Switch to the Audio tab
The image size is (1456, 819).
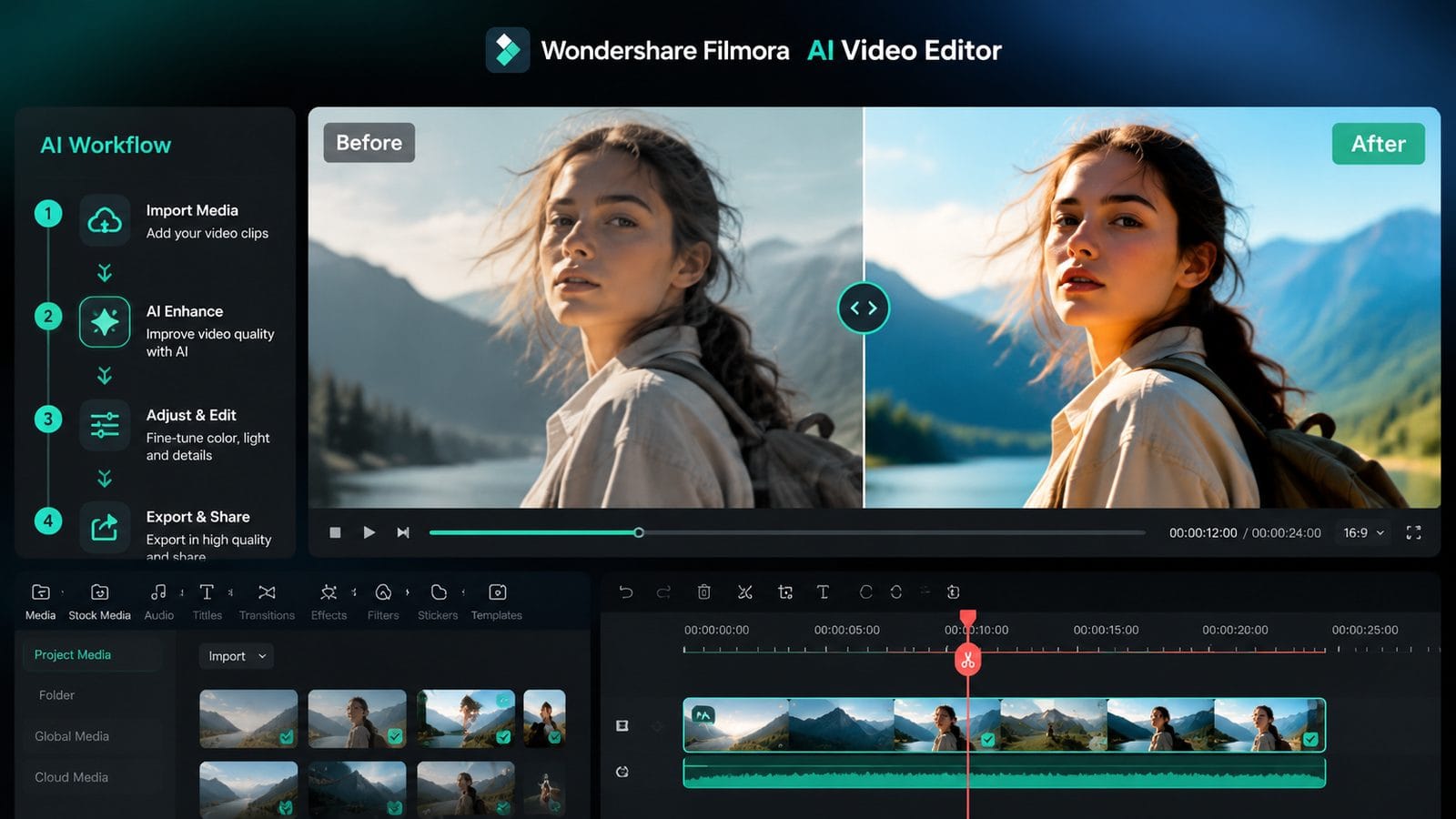[x=158, y=602]
